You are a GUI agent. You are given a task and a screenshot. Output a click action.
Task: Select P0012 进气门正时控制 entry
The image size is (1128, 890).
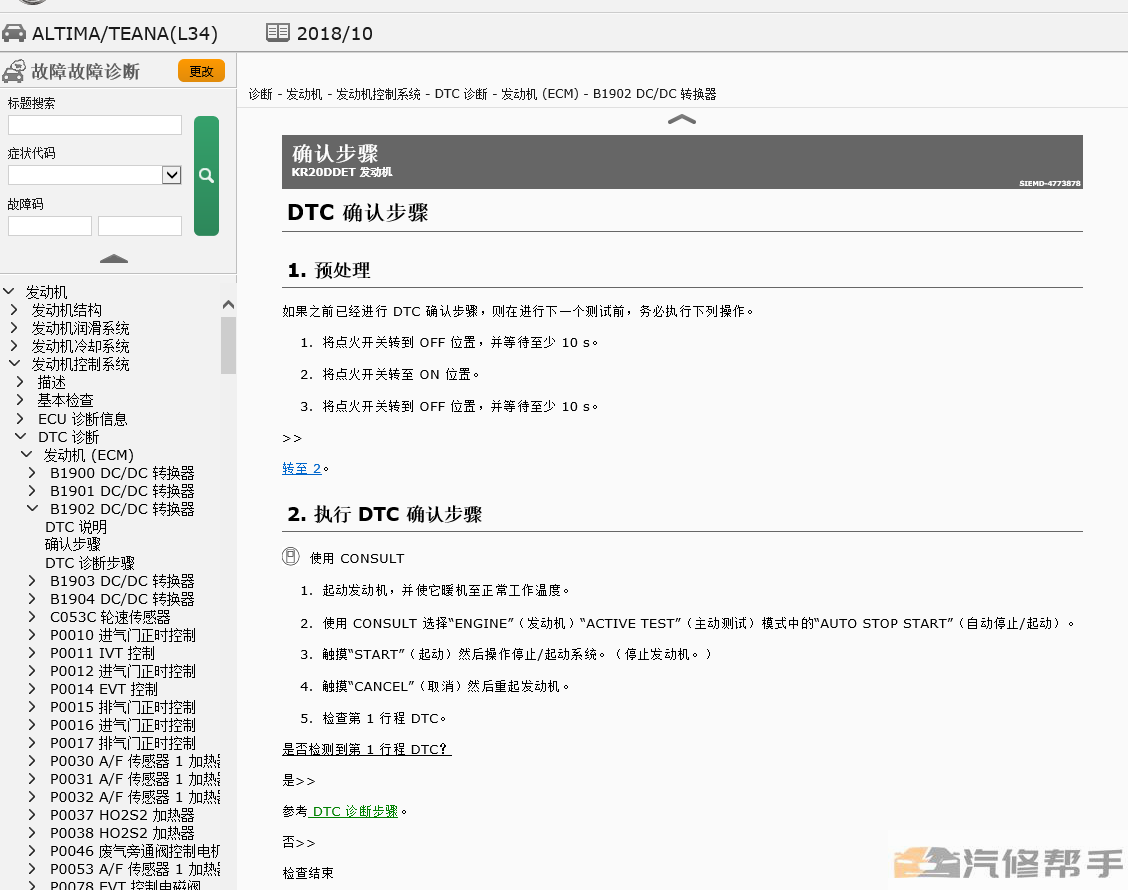click(x=122, y=671)
